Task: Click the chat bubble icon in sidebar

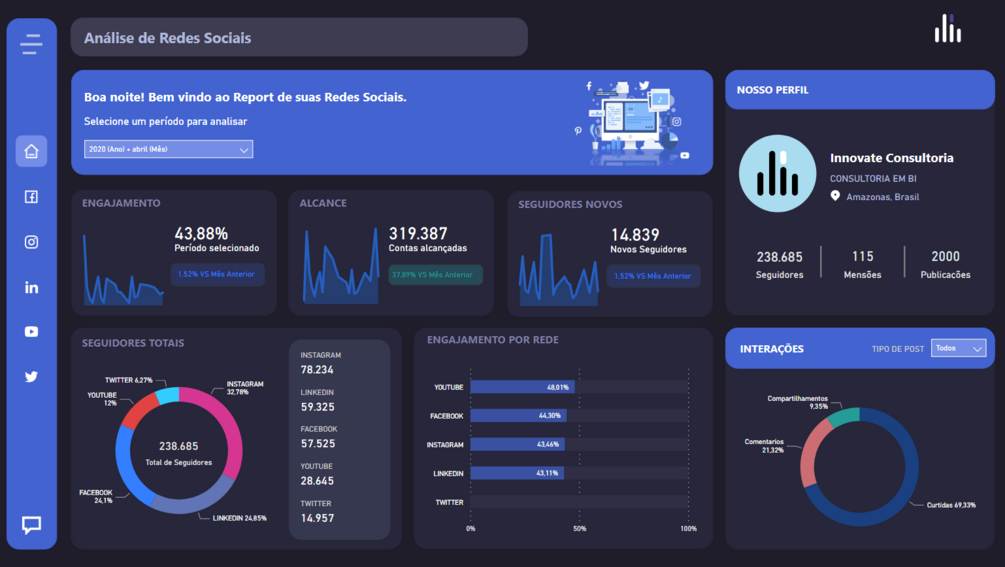Action: click(31, 525)
